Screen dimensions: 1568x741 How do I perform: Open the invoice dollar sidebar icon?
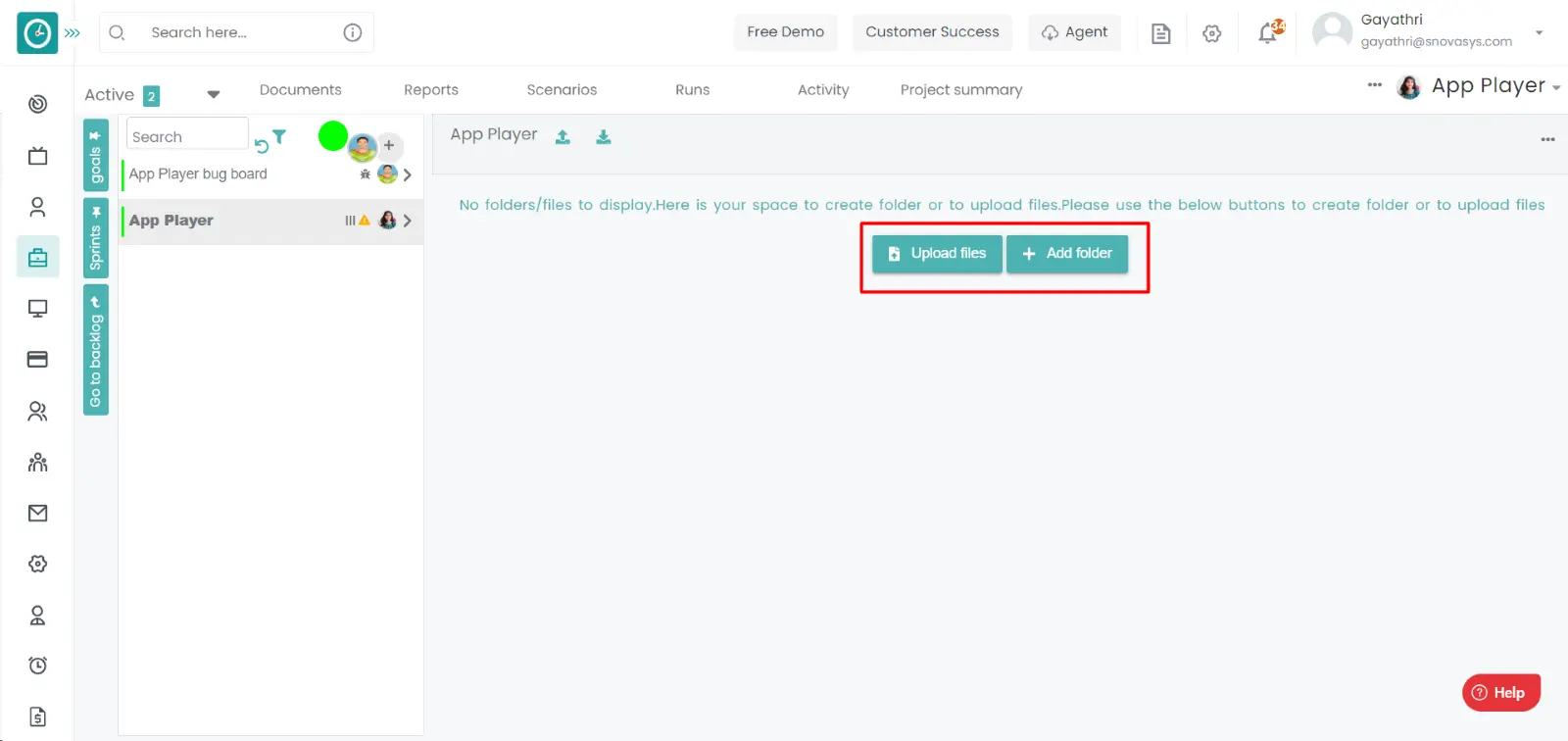point(37,716)
